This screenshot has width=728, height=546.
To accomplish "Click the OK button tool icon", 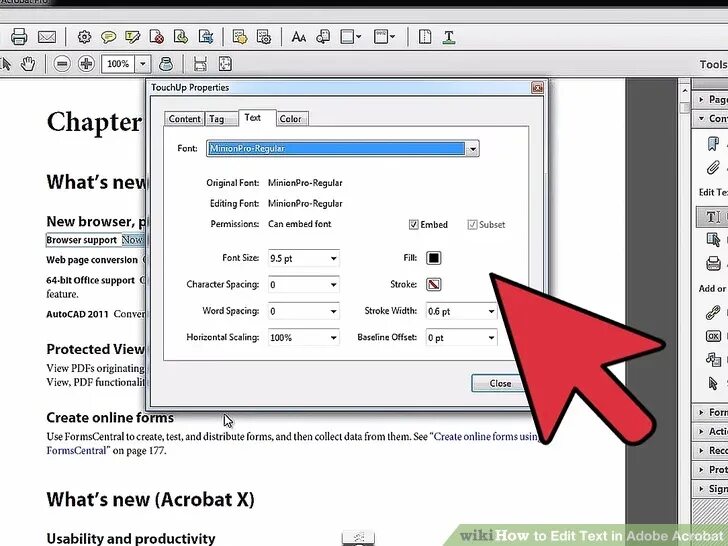I will 713,336.
